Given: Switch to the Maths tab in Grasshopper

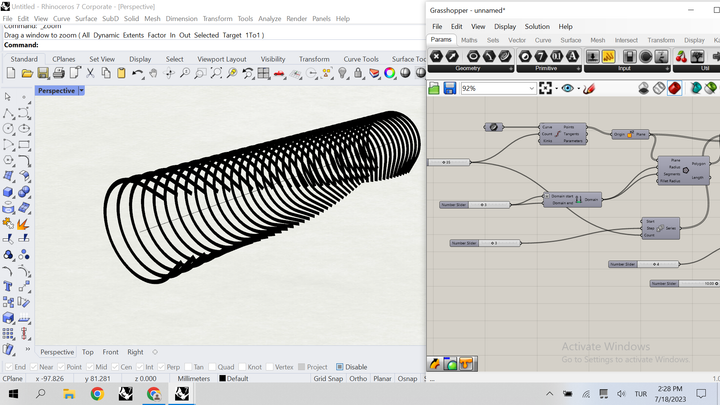Looking at the screenshot, I should click(469, 40).
